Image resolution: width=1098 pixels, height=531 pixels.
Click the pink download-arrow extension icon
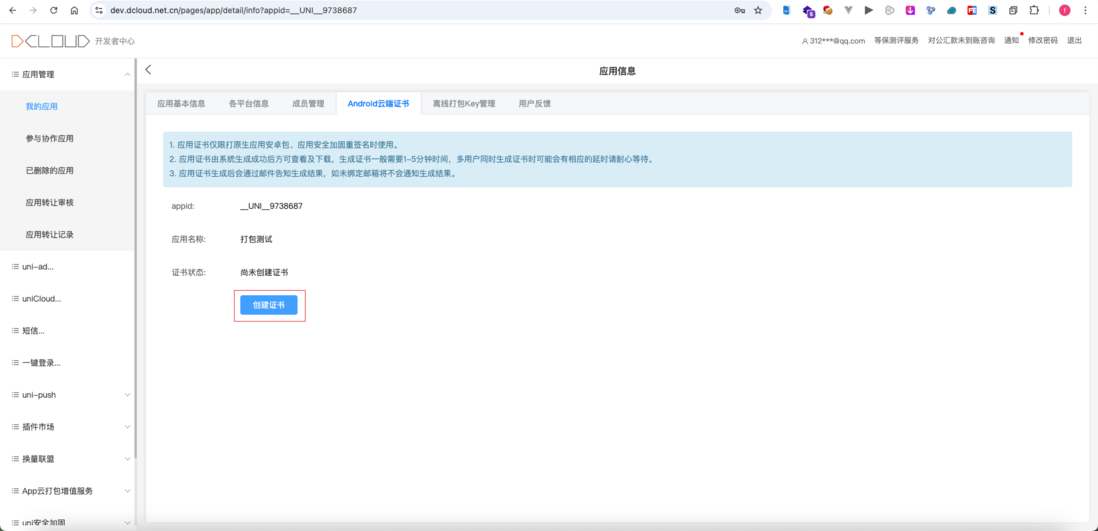tap(910, 11)
